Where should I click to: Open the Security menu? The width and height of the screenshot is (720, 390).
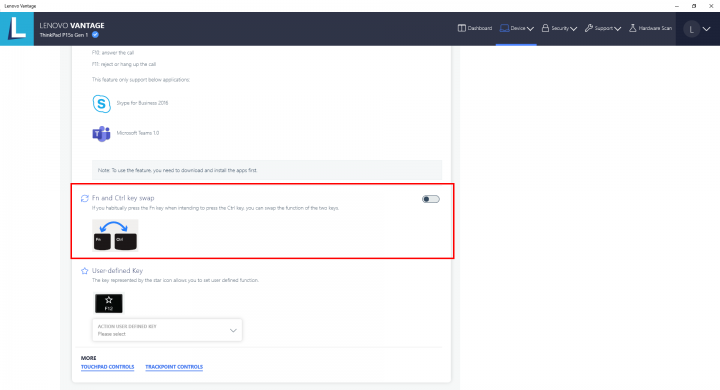[559, 28]
